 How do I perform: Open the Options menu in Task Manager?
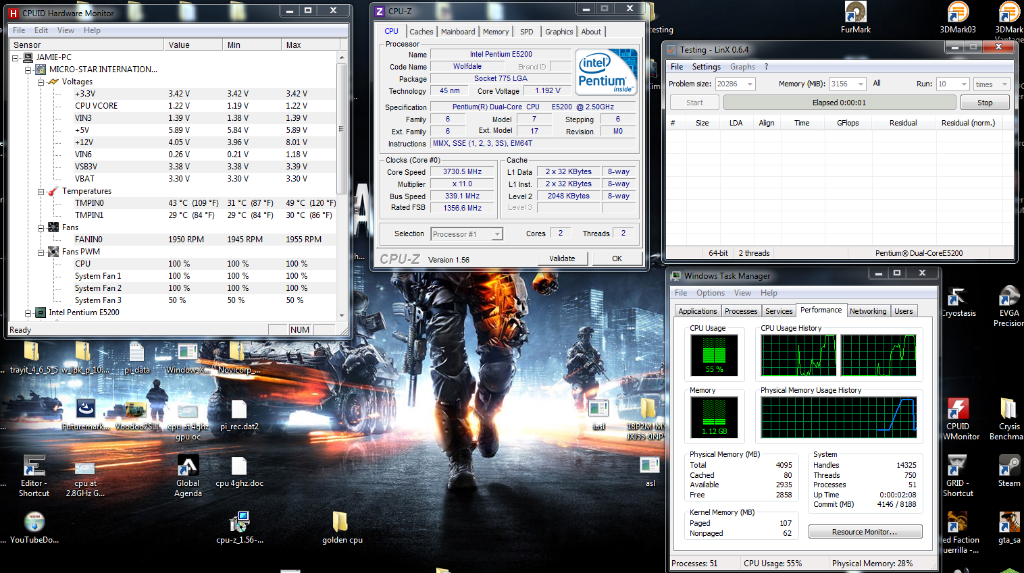click(710, 293)
